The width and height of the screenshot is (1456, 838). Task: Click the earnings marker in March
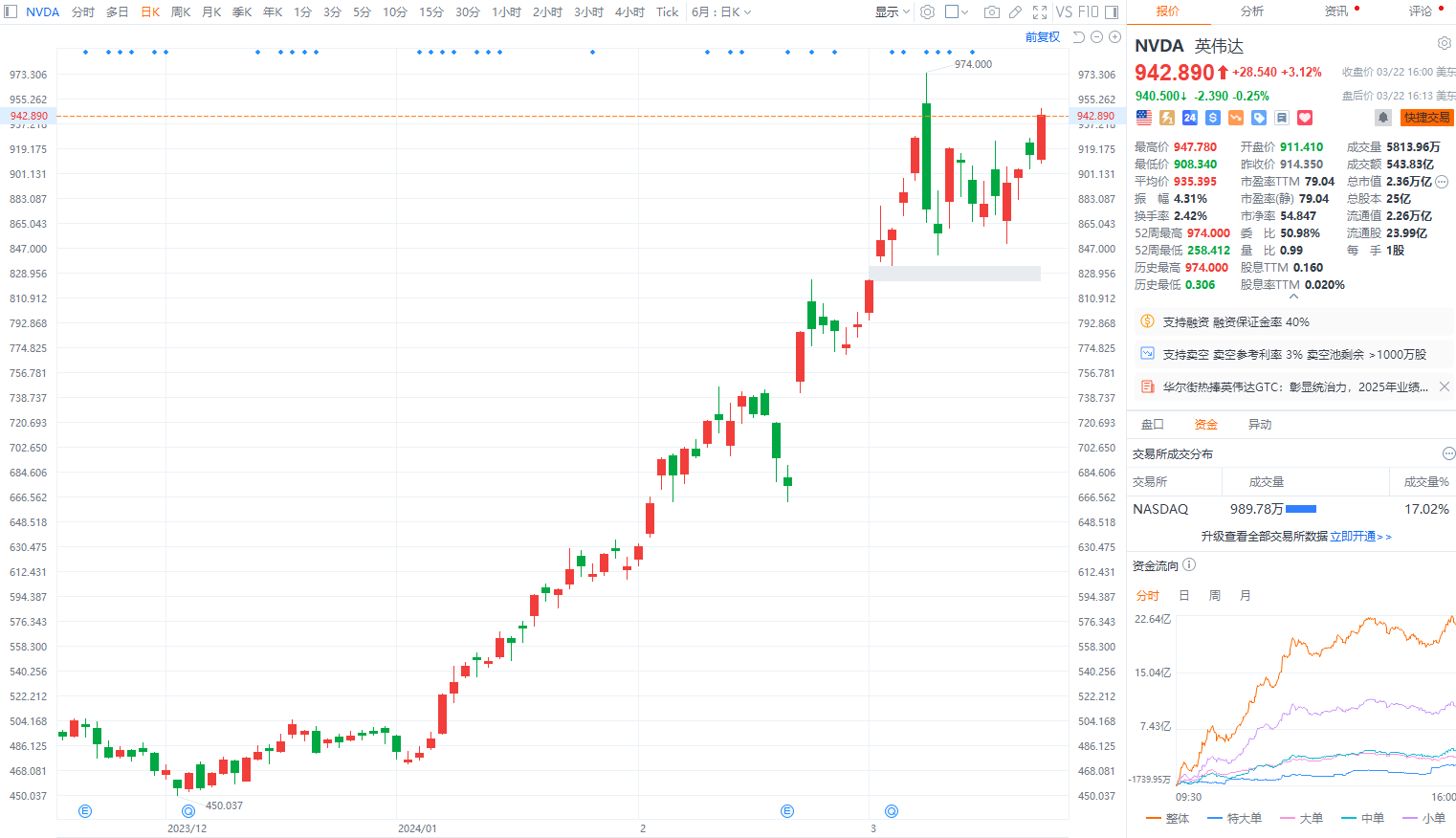(892, 811)
